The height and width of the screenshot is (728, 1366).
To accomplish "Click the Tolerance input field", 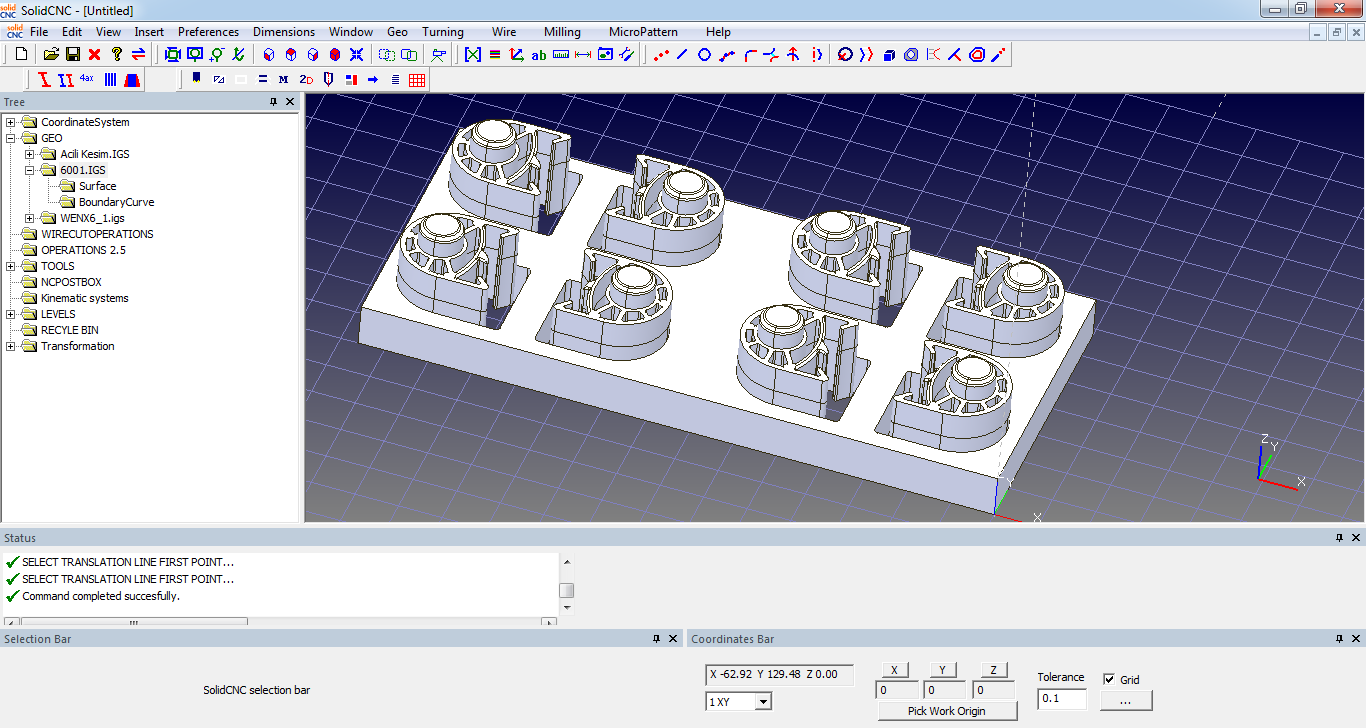I will pyautogui.click(x=1061, y=699).
